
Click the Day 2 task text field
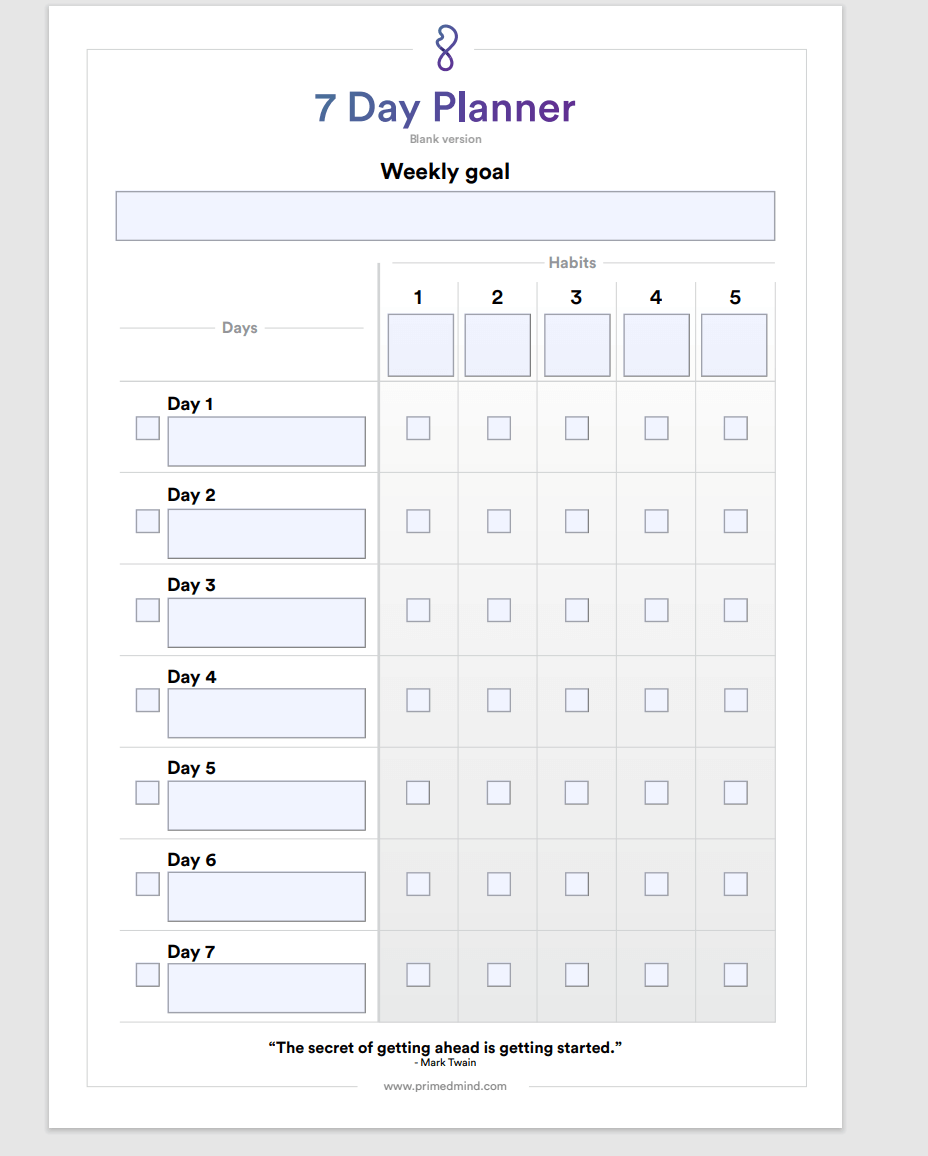point(267,534)
